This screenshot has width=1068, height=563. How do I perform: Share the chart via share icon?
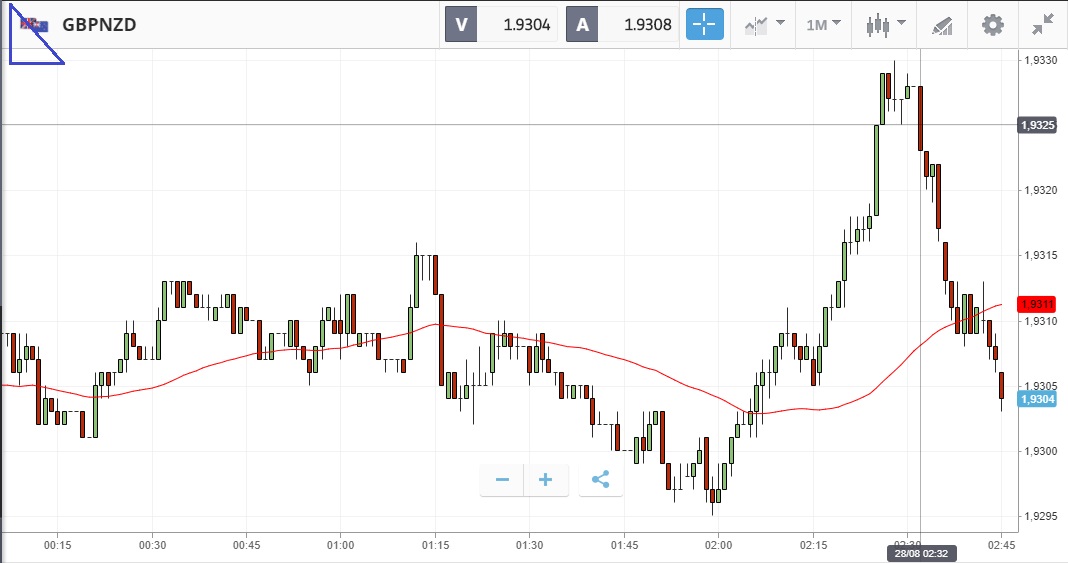[x=600, y=480]
